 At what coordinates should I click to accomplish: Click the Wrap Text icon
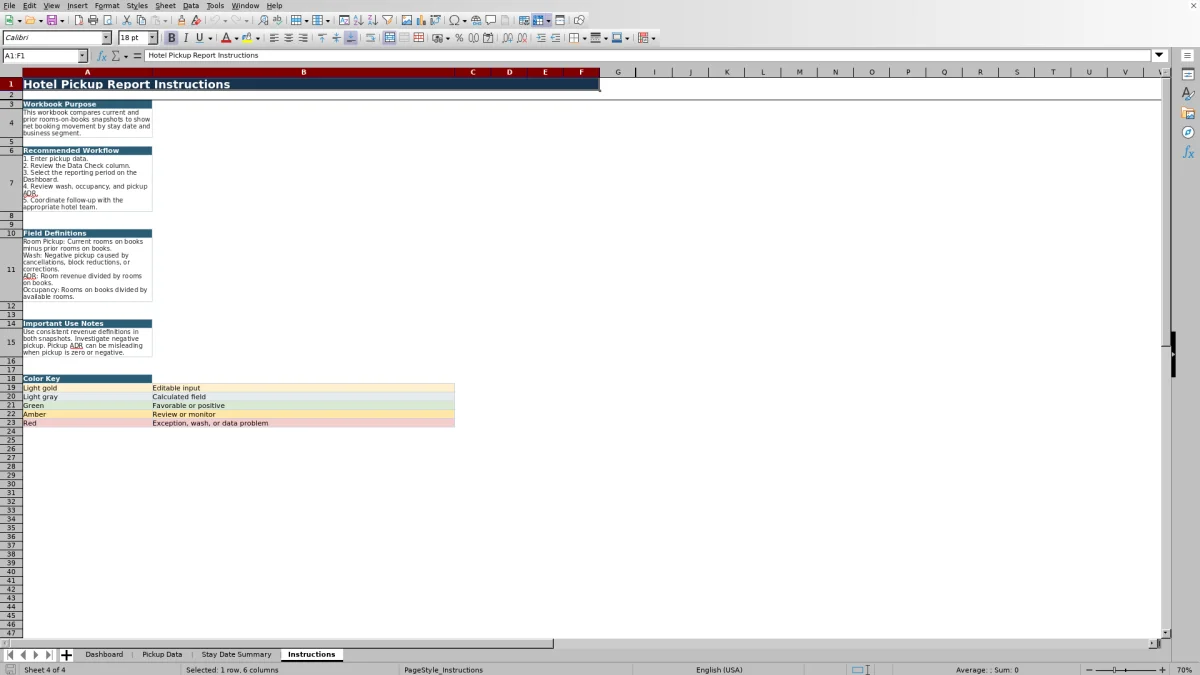point(370,38)
